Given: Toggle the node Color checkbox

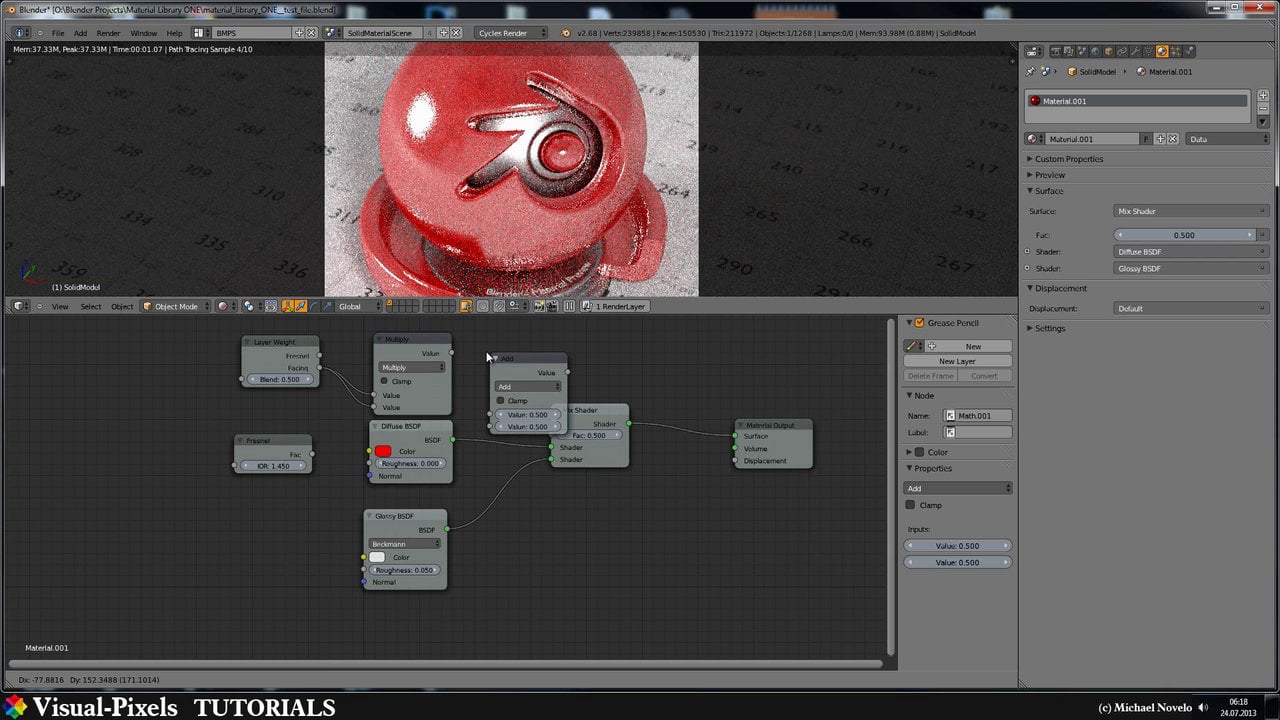Looking at the screenshot, I should tap(920, 452).
